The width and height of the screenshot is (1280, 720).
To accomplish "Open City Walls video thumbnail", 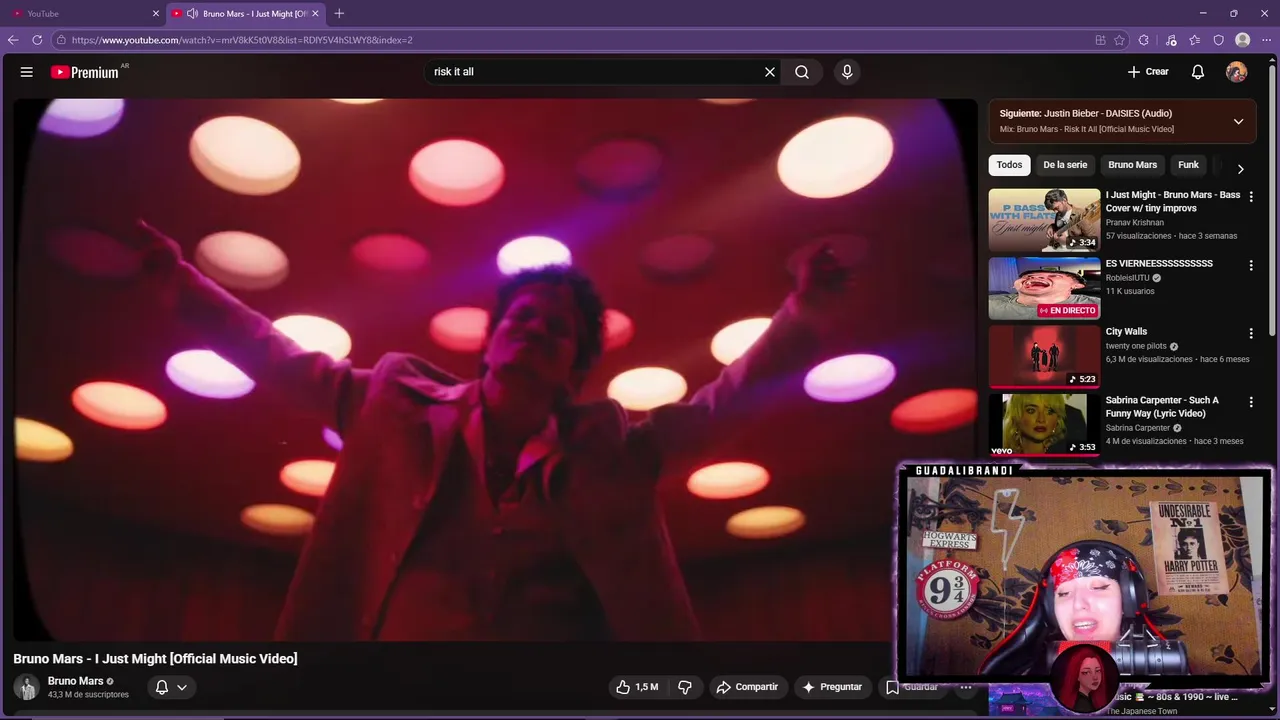I will (x=1044, y=356).
